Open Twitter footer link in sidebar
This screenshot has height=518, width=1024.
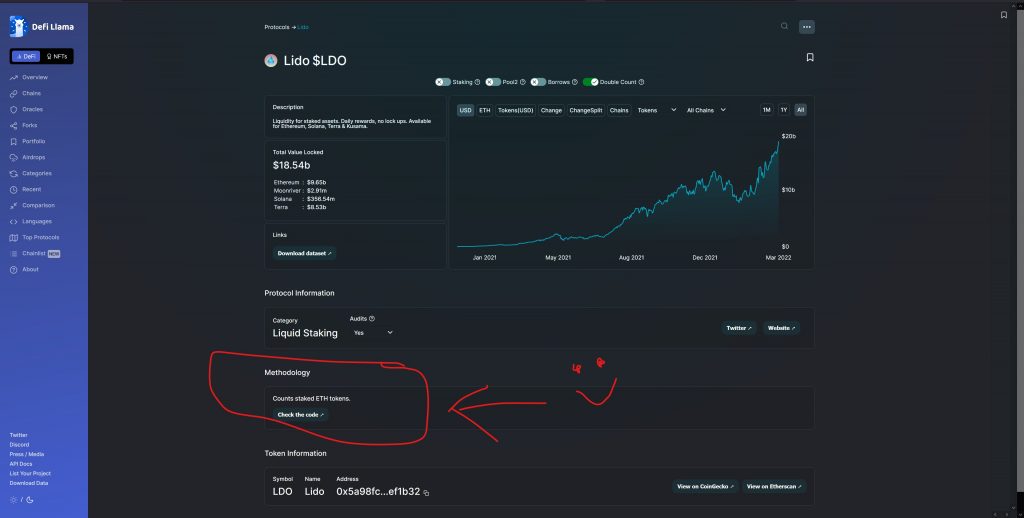pyautogui.click(x=18, y=435)
